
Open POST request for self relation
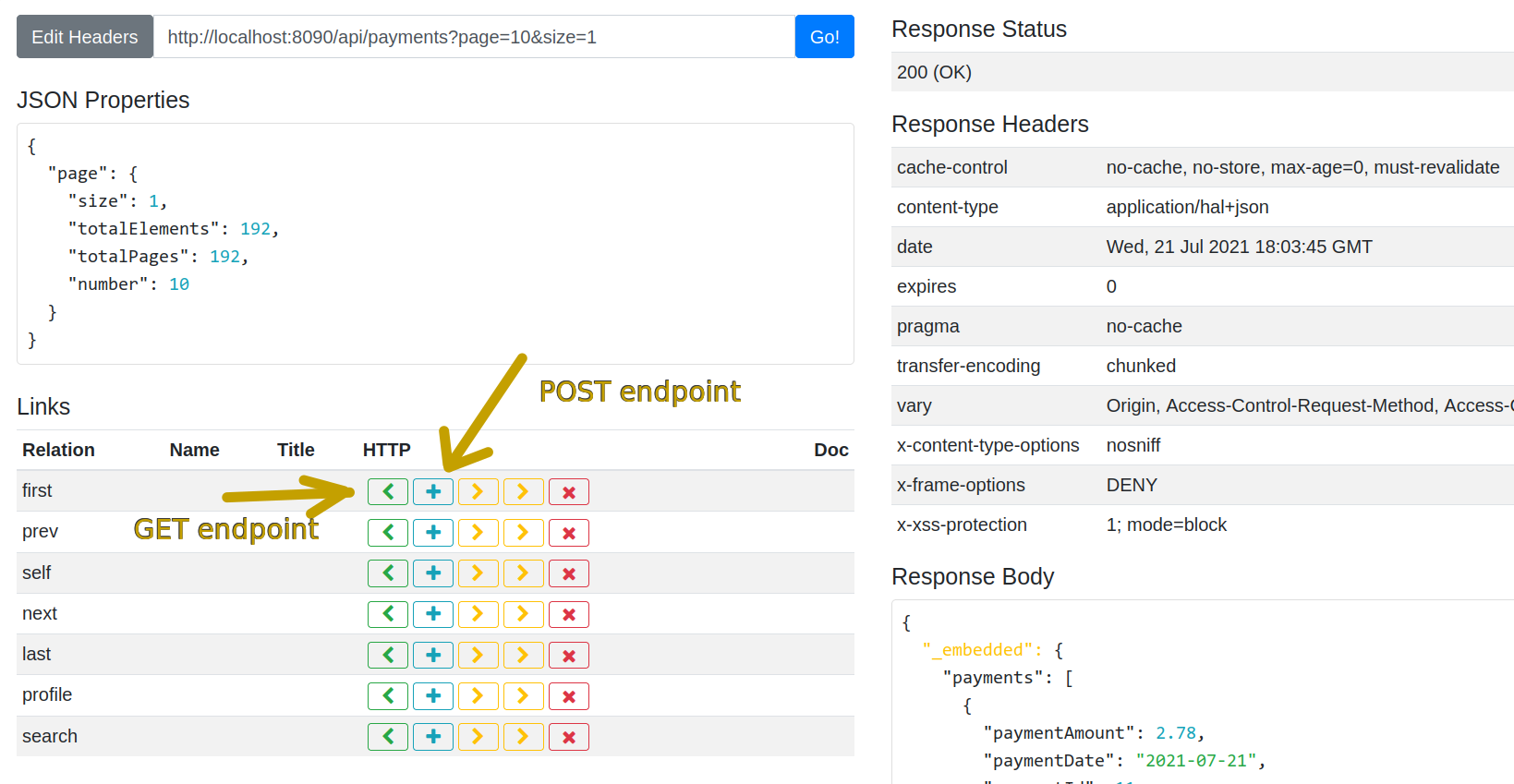(x=433, y=573)
